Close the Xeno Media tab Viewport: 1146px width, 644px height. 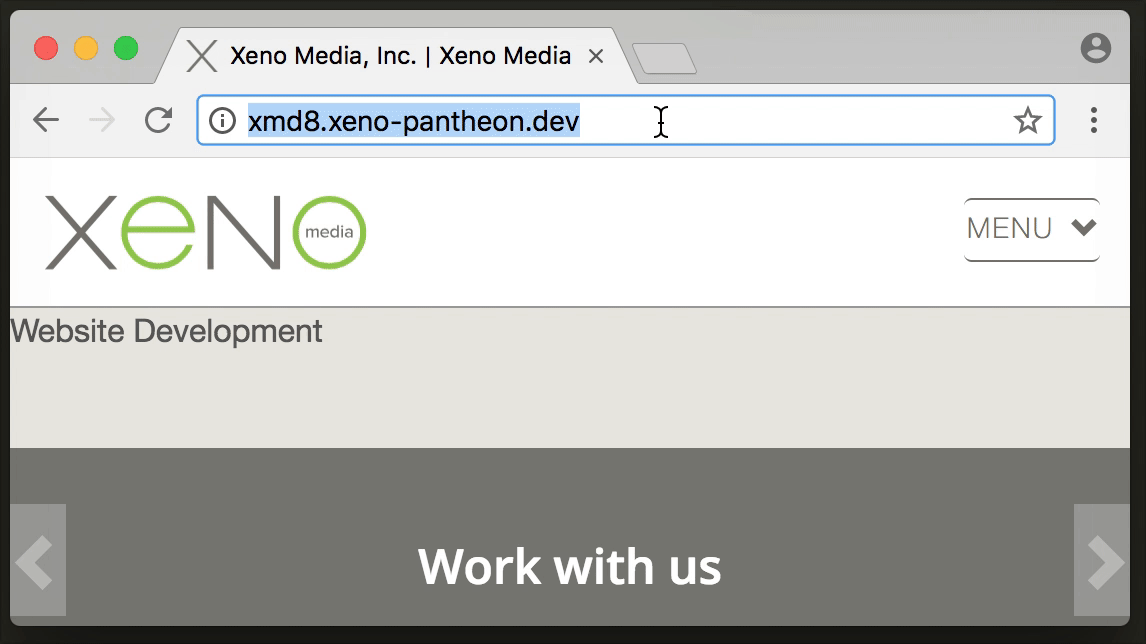coord(596,56)
